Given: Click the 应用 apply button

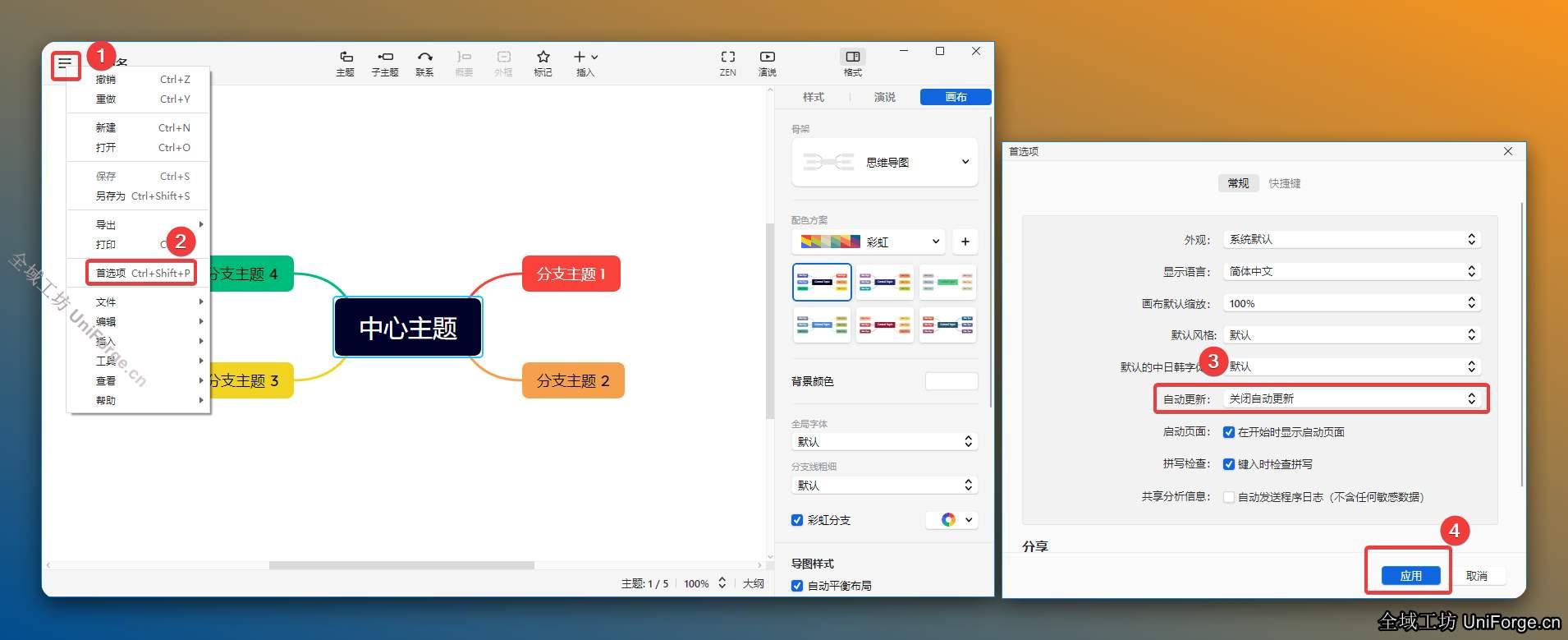Looking at the screenshot, I should (1411, 576).
